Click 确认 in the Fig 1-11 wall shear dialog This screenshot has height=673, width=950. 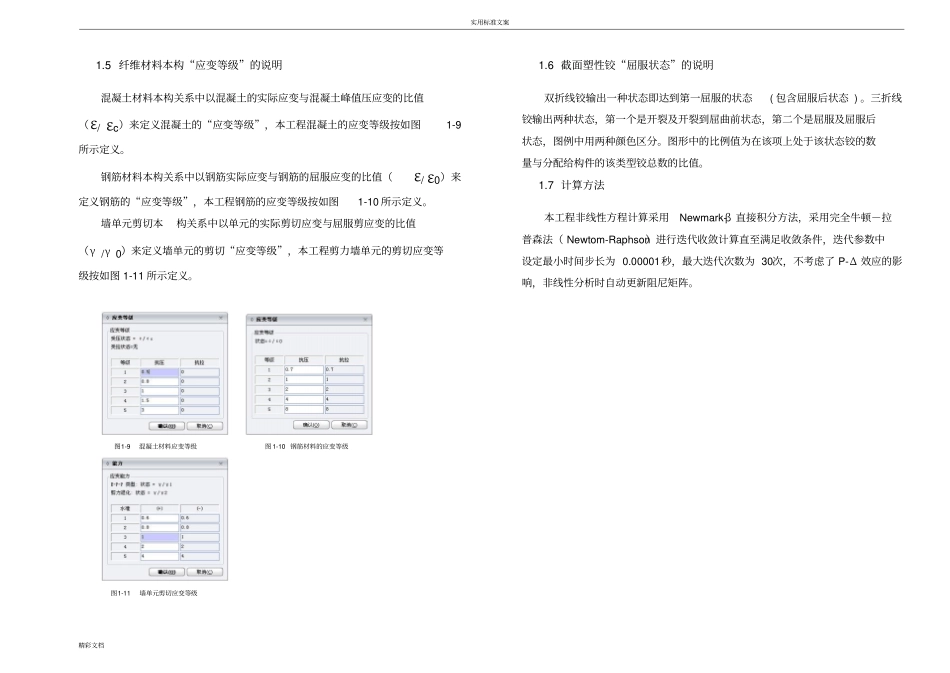point(167,571)
